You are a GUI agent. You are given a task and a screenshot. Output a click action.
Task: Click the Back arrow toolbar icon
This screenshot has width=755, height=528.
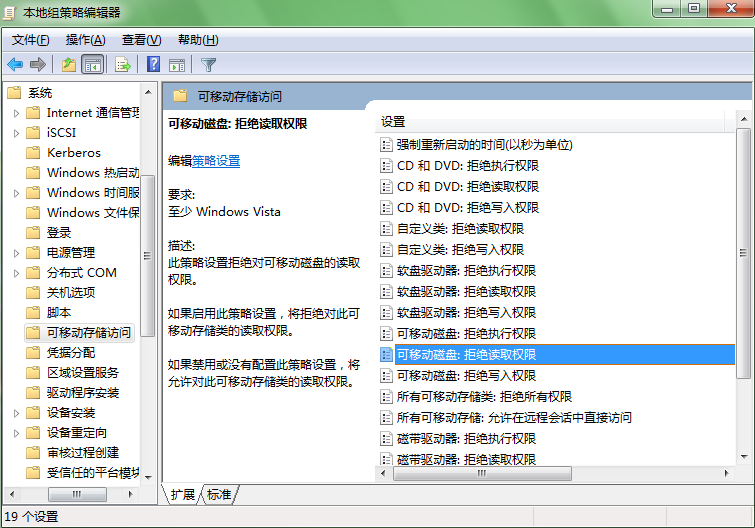point(15,64)
